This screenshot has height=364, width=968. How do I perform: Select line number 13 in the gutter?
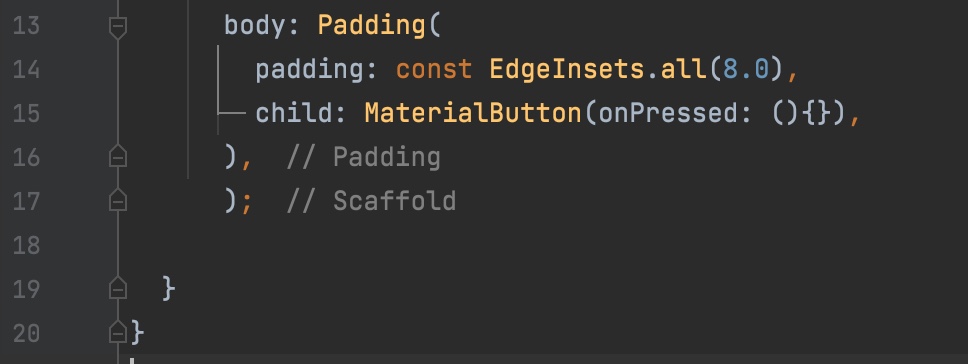[26, 26]
